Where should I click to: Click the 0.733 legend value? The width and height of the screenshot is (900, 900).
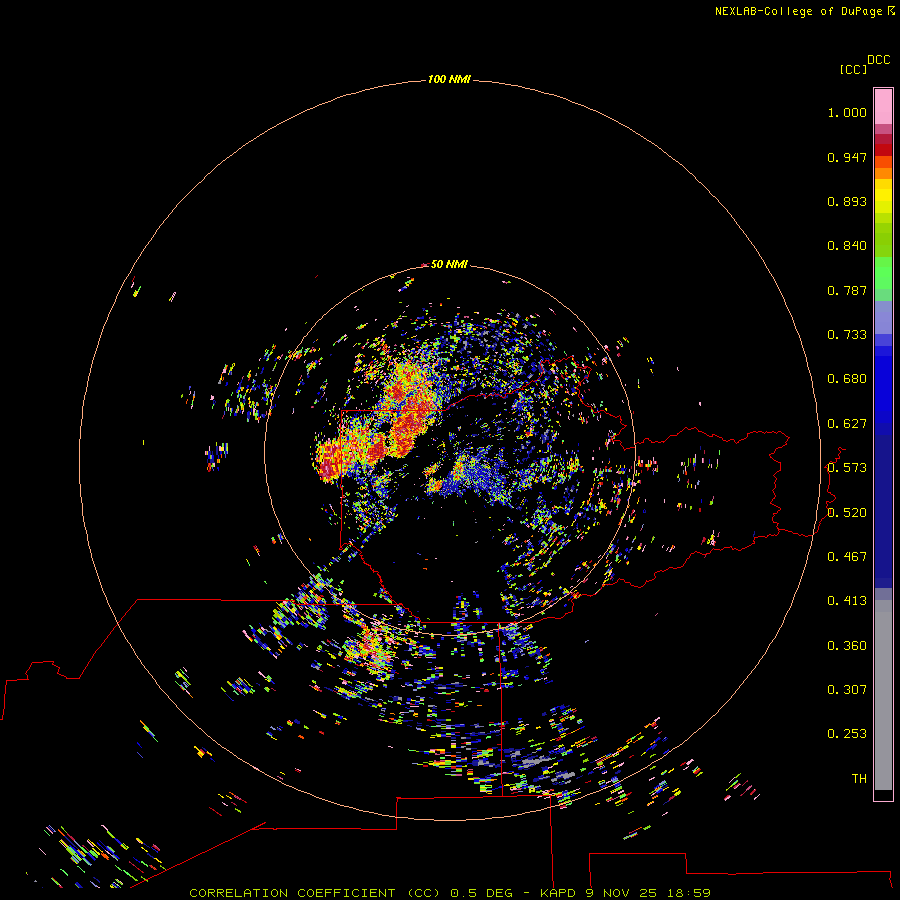847,335
